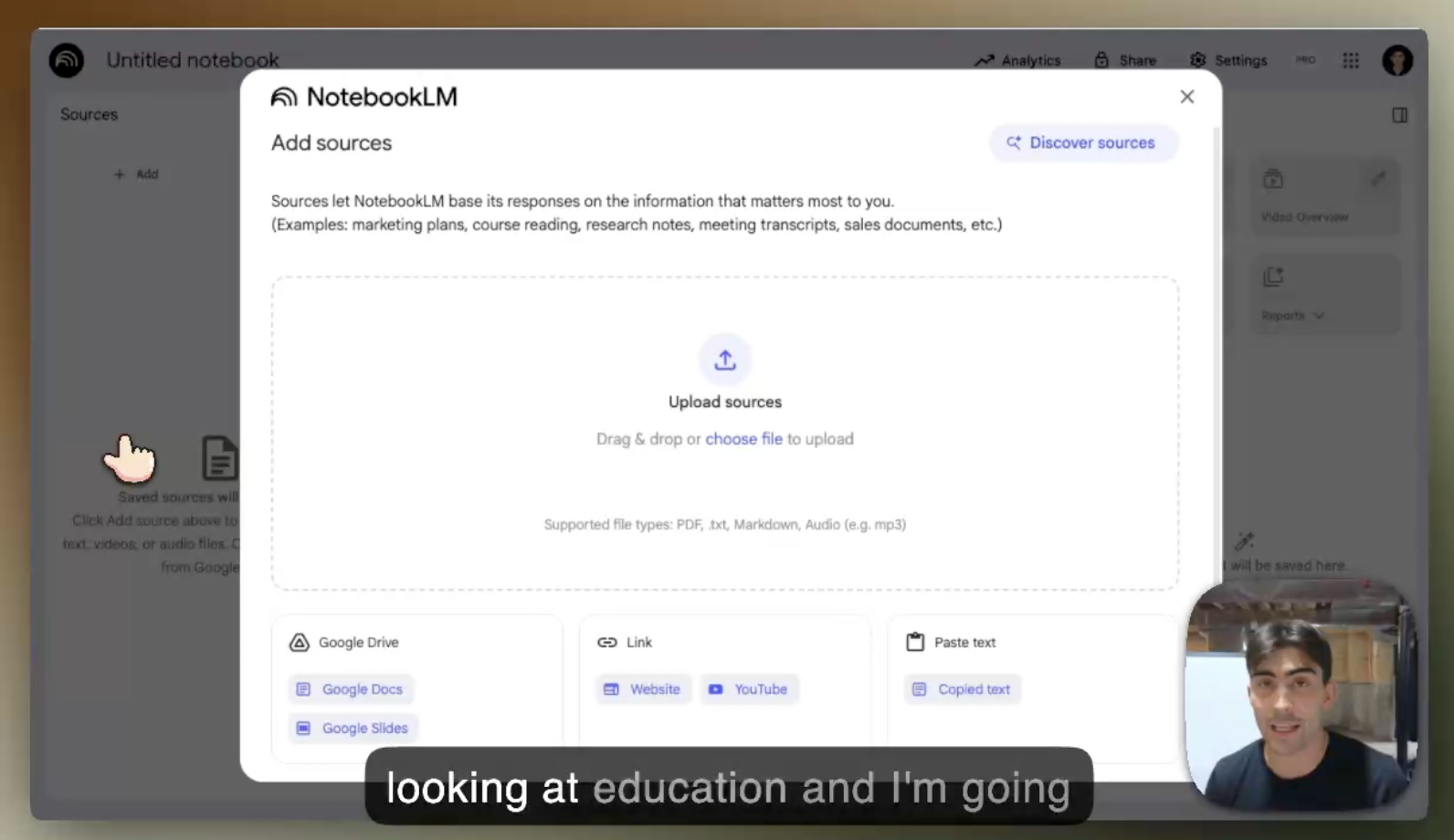Click the edit pencil on Video Overview
This screenshot has width=1454, height=840.
pyautogui.click(x=1378, y=179)
